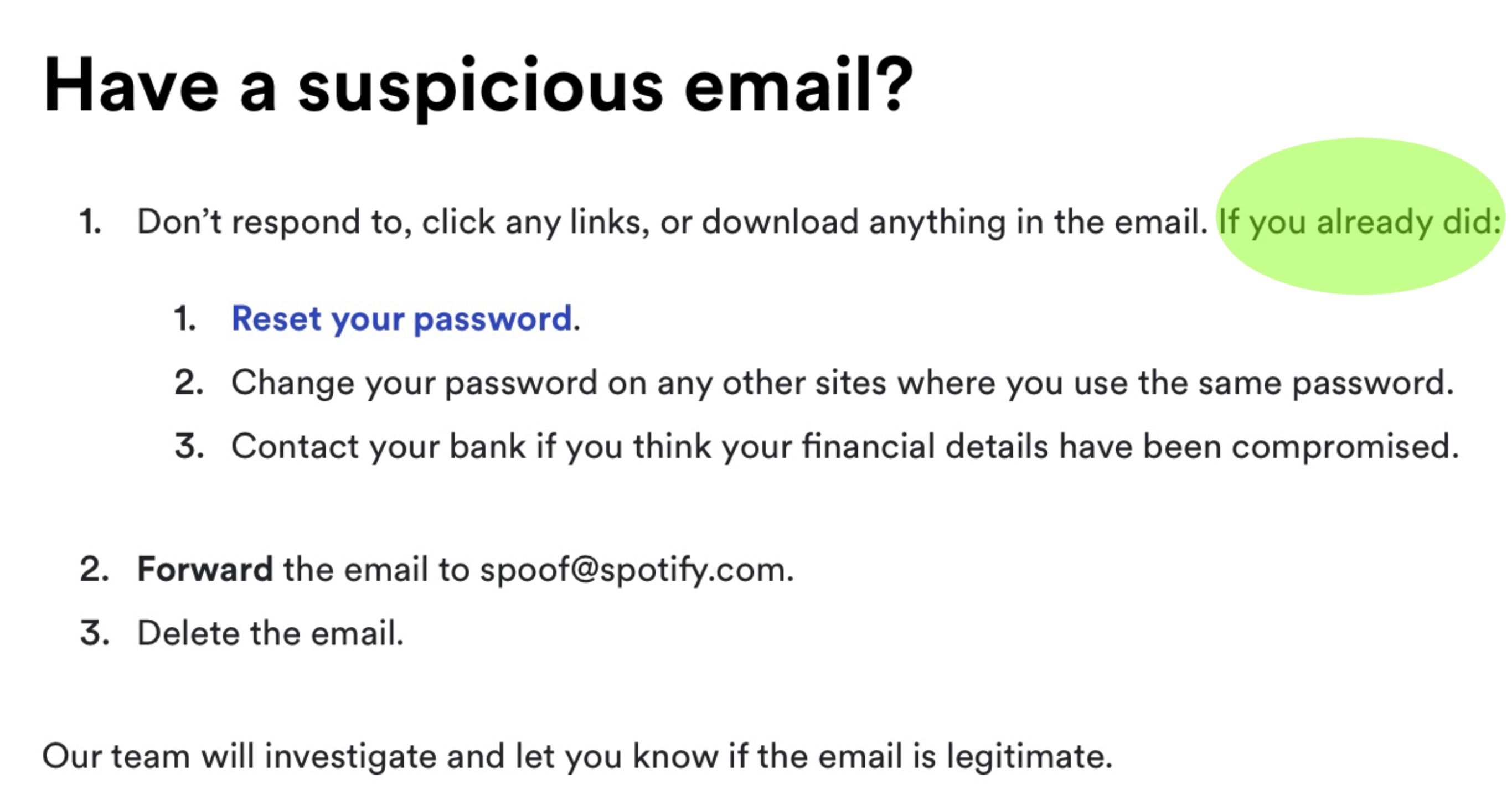Click number 2 beside 'Forward the email'

click(94, 569)
